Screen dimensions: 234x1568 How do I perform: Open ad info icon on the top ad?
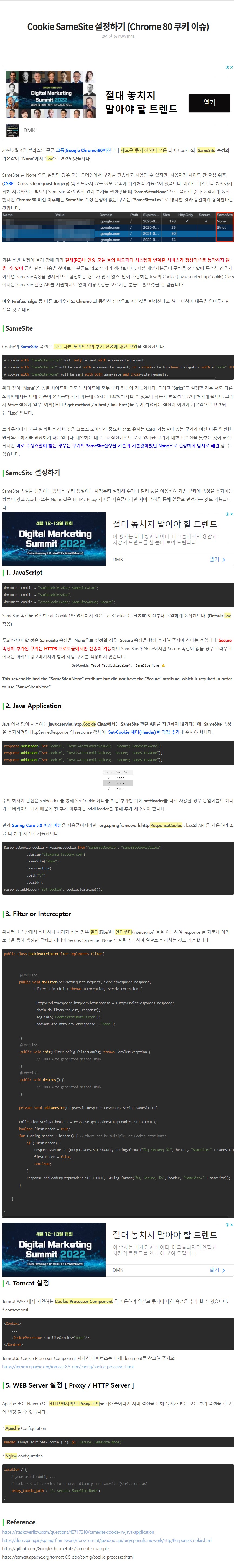[x=227, y=67]
